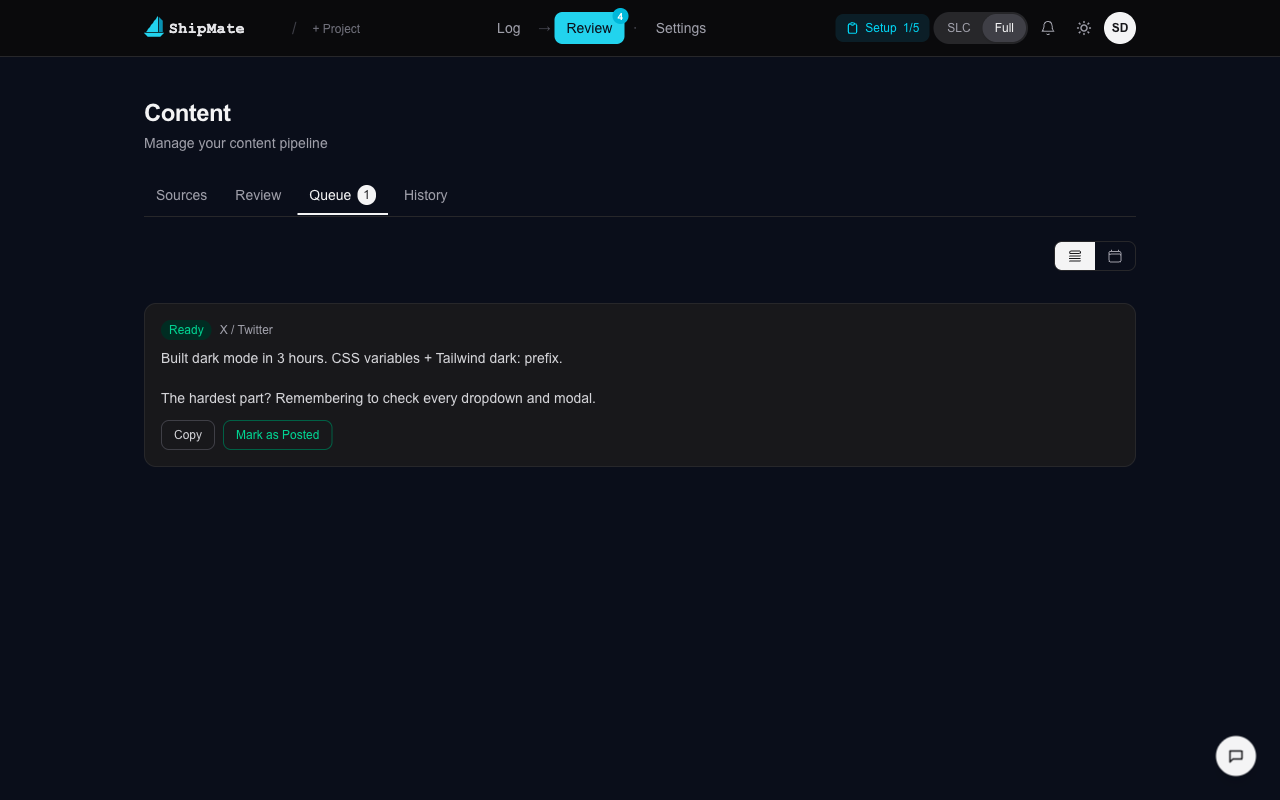Copy the dark mode post text
The image size is (1280, 800).
pos(188,435)
